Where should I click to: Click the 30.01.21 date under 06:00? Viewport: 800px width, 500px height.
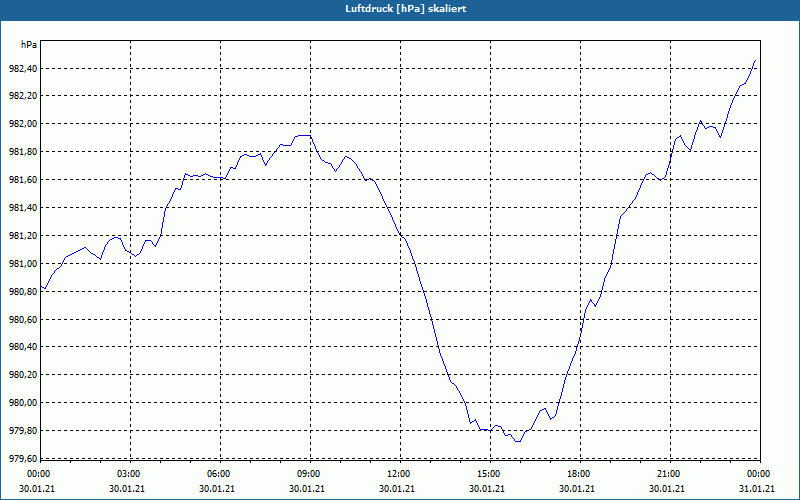pyautogui.click(x=217, y=489)
